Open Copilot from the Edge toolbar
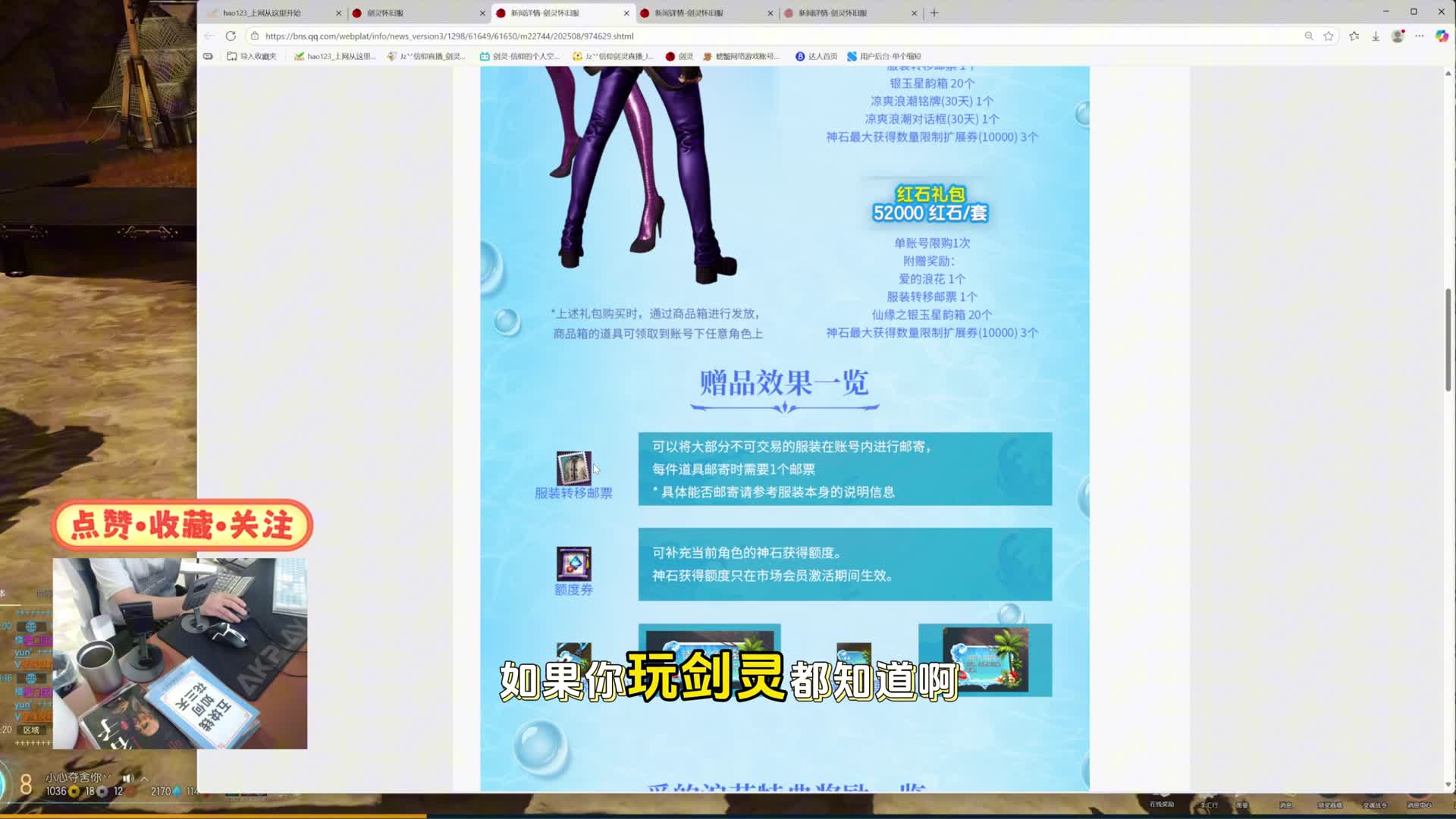This screenshot has height=819, width=1456. [x=1442, y=36]
